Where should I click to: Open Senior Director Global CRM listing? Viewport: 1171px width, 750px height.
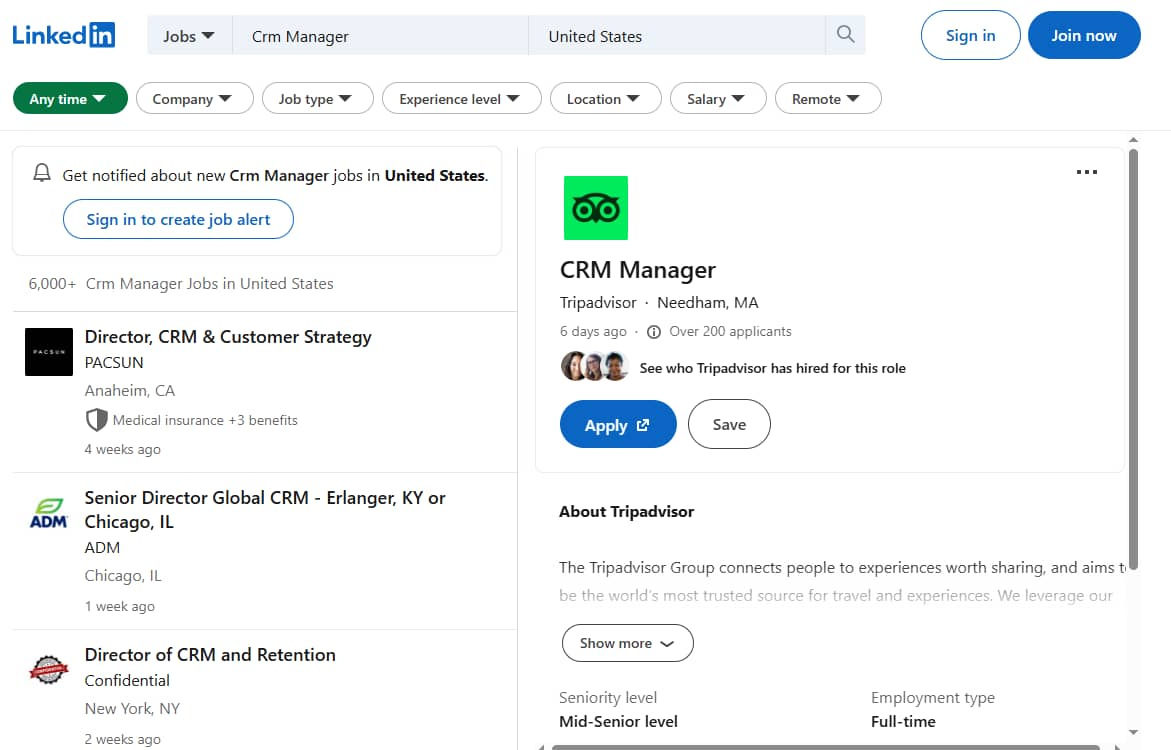pos(264,509)
